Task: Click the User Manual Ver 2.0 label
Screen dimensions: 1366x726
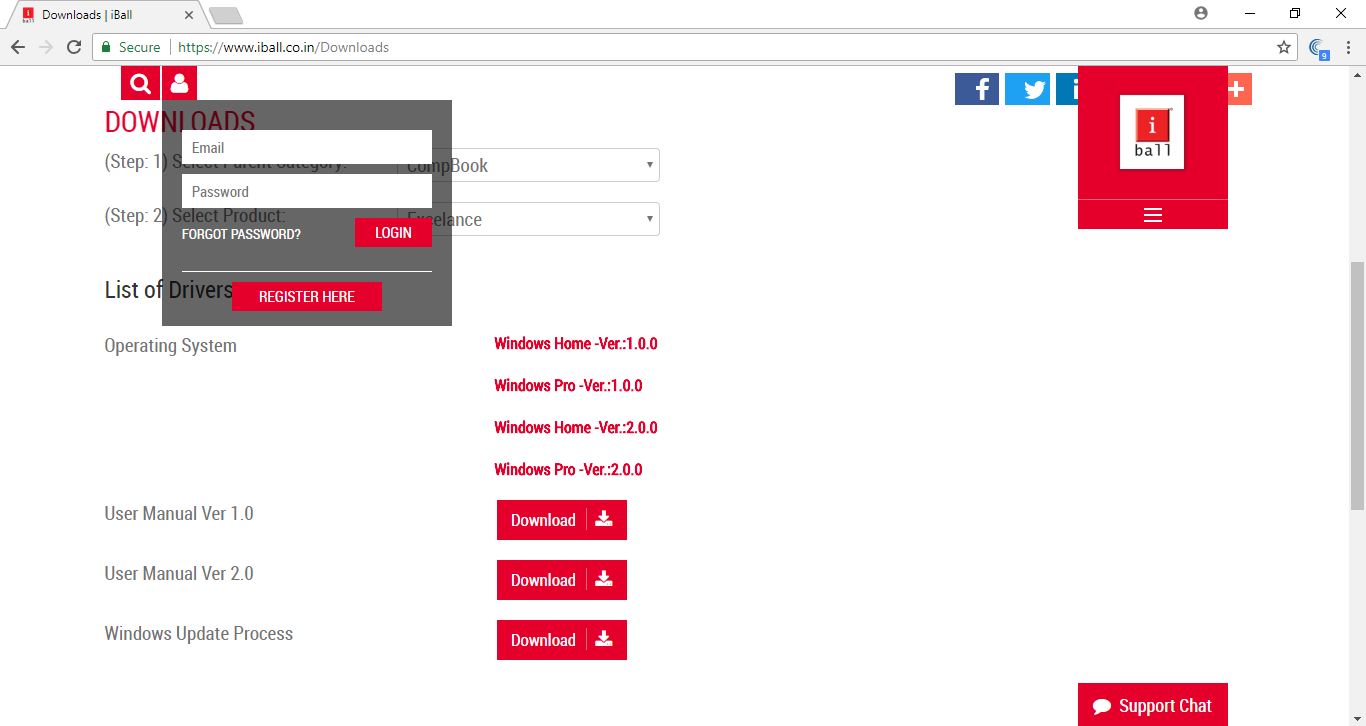Action: pyautogui.click(x=179, y=573)
